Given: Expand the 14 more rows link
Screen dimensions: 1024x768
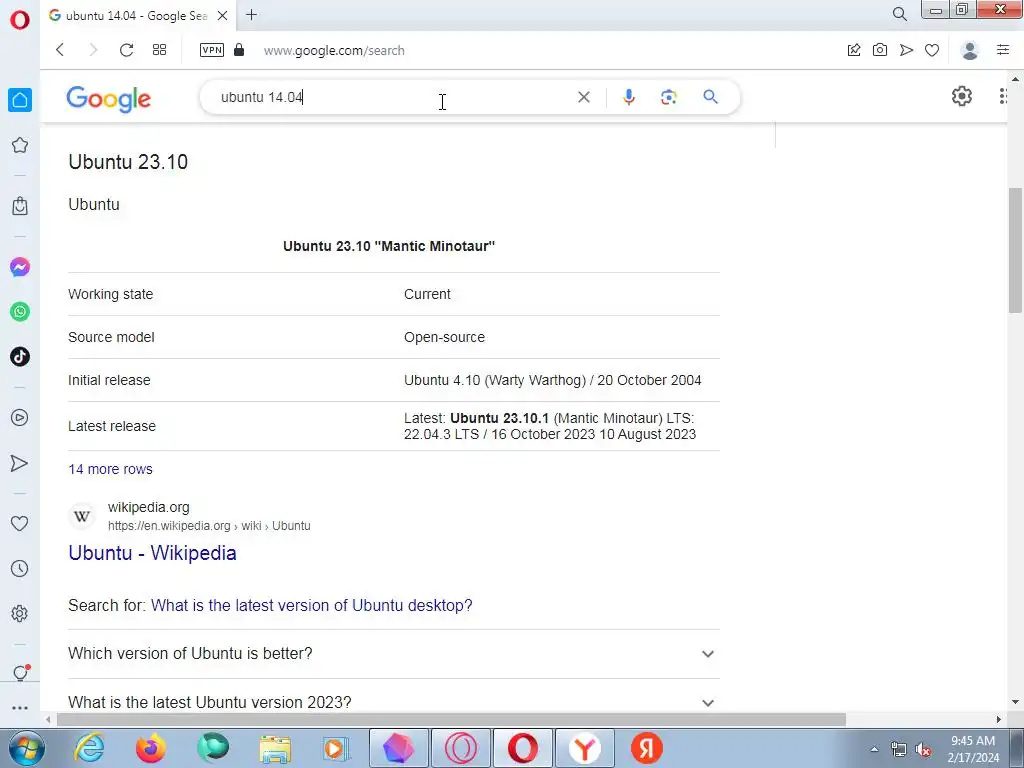Looking at the screenshot, I should (x=110, y=469).
